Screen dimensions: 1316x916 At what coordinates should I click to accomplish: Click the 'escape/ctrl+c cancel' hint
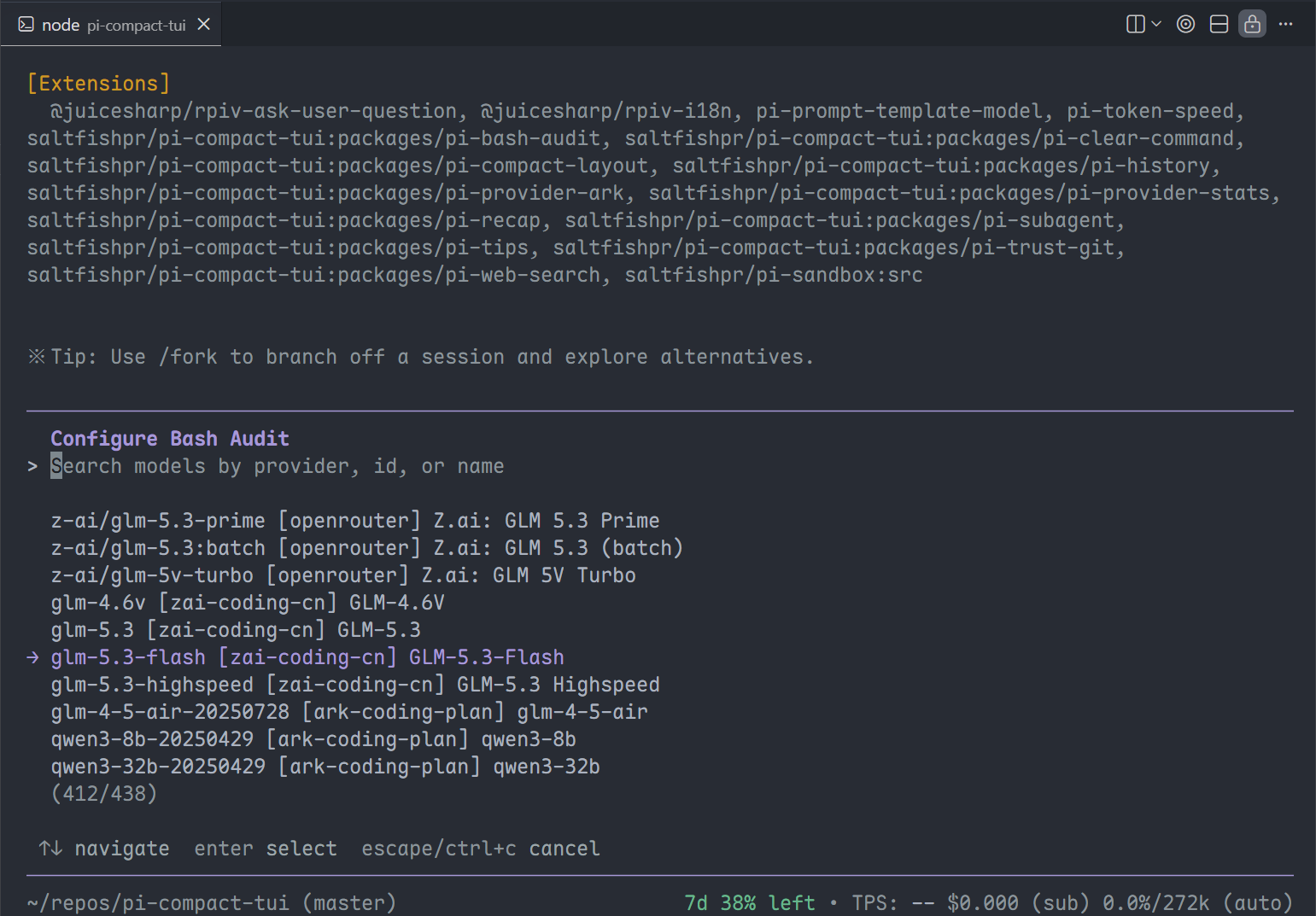pos(481,849)
